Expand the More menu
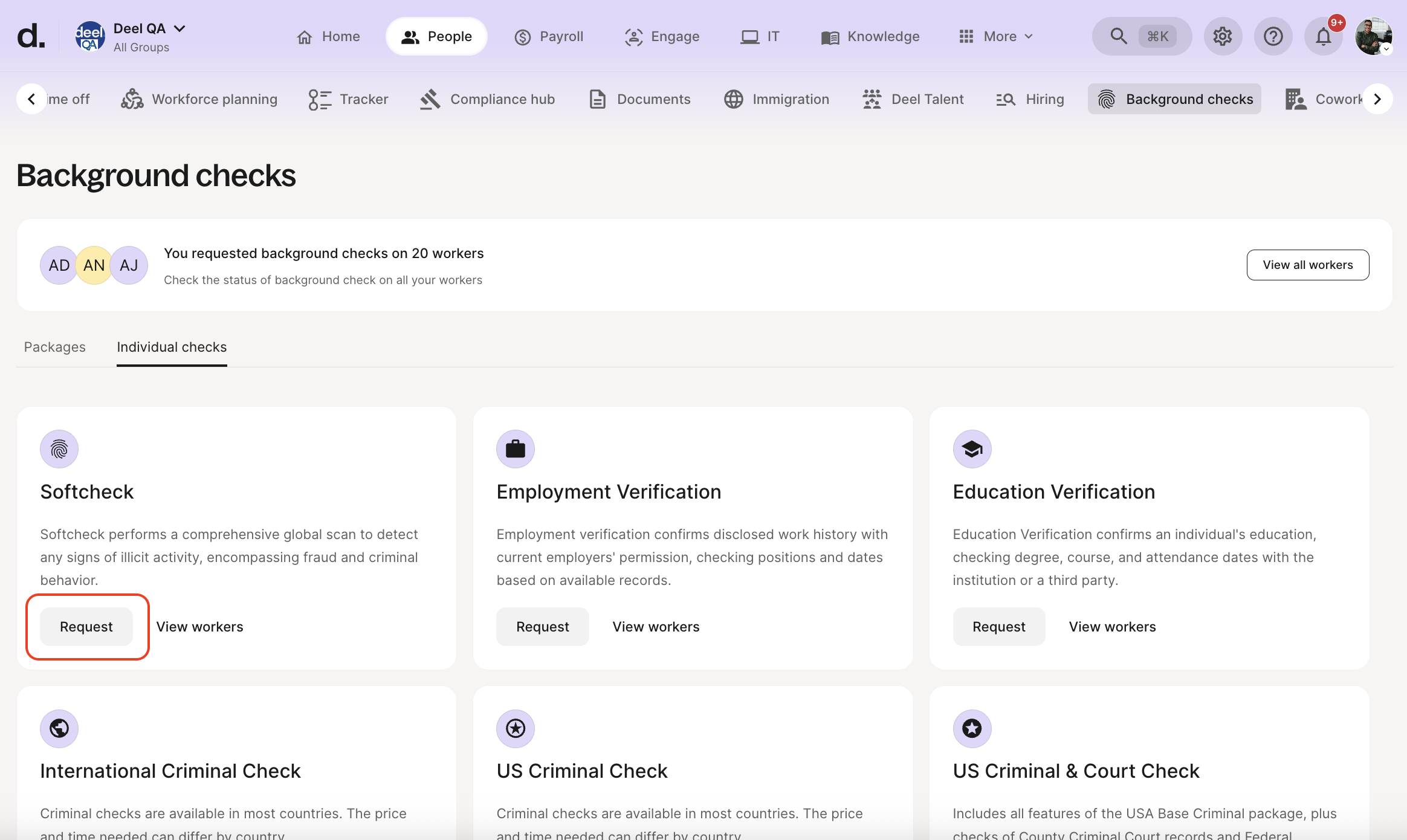This screenshot has height=840, width=1407. [x=996, y=36]
